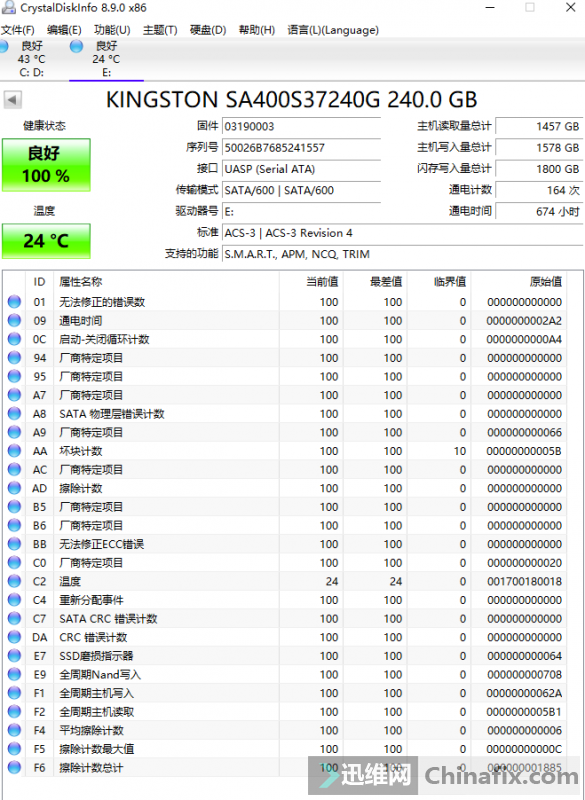Select the 擦除计数总计 attribute name
The width and height of the screenshot is (585, 800).
pyautogui.click(x=91, y=767)
